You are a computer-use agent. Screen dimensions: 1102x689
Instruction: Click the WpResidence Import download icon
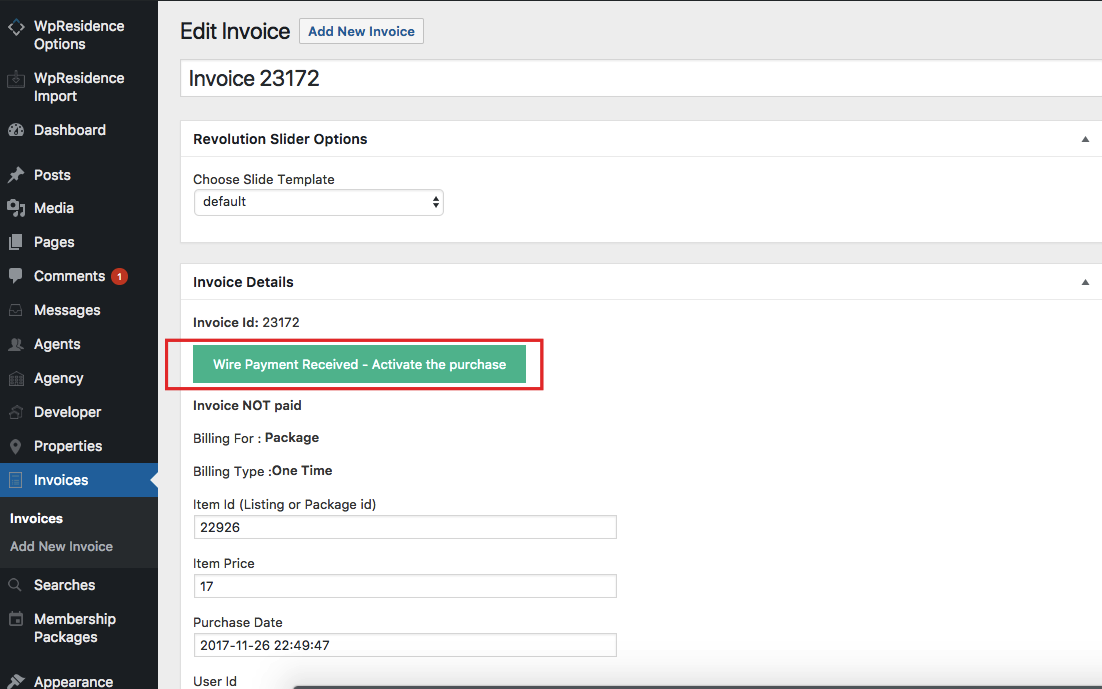(16, 79)
